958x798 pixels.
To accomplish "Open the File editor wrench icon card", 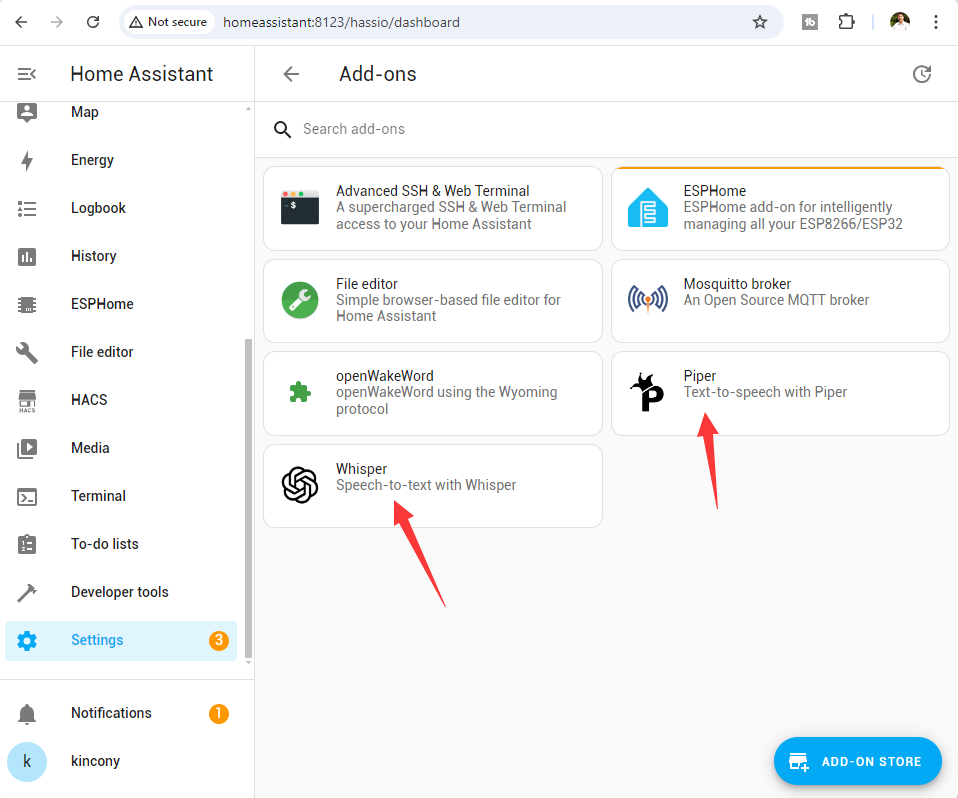I will (299, 300).
